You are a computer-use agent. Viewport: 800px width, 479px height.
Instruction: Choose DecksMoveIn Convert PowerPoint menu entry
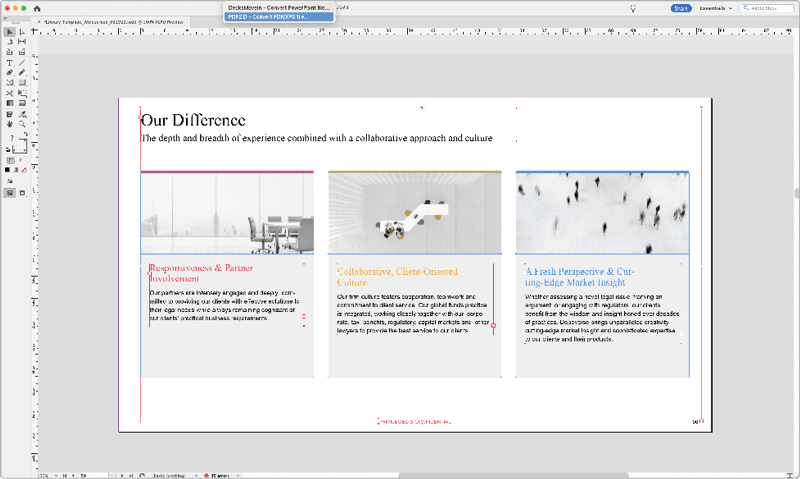[x=279, y=8]
